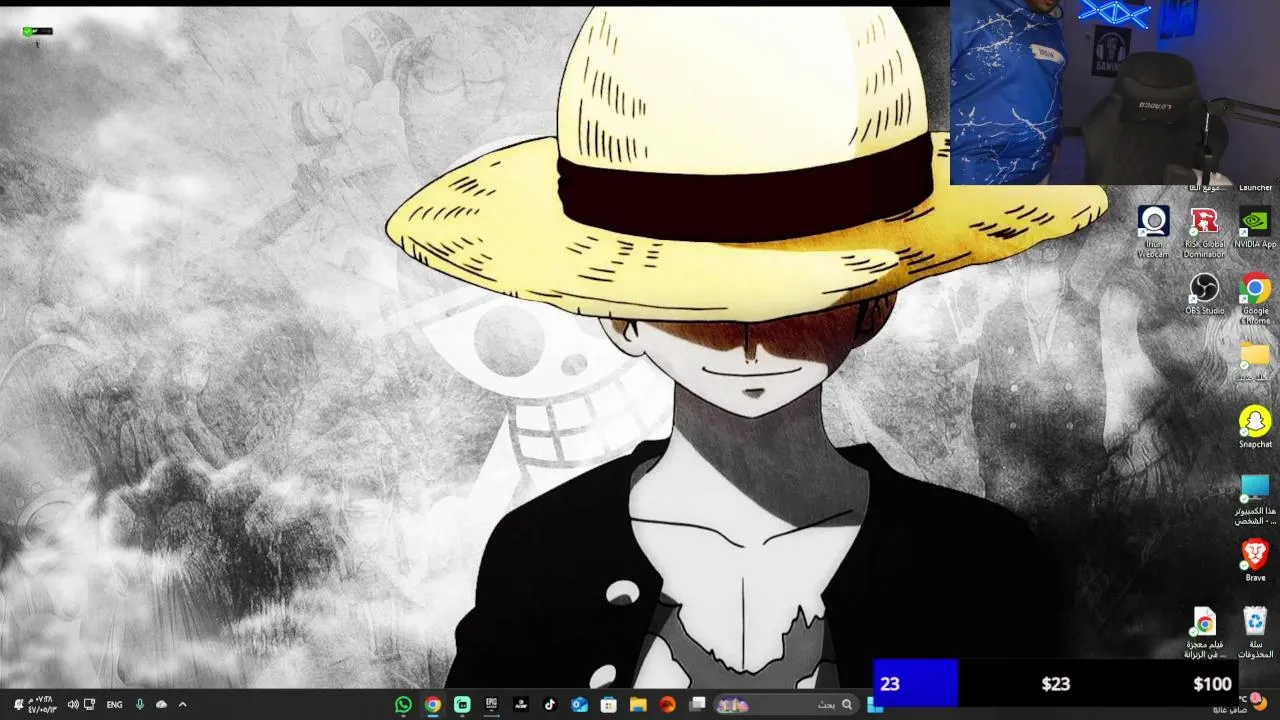Expand the hidden tray icons chevron
The height and width of the screenshot is (720, 1280).
182,704
